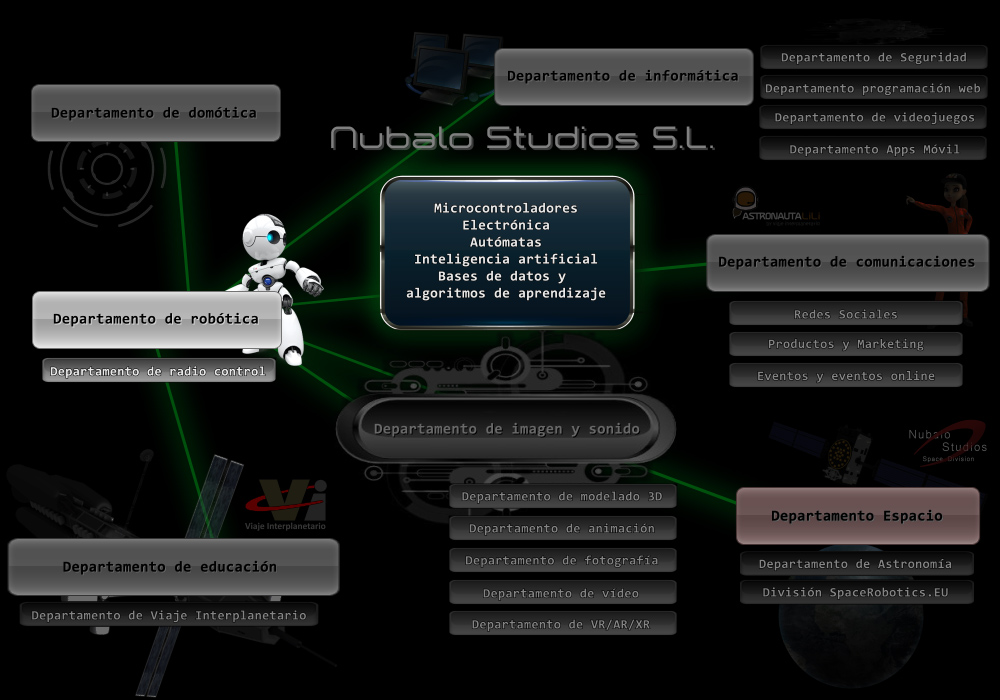Select Redes Sociales entry

pyautogui.click(x=846, y=314)
